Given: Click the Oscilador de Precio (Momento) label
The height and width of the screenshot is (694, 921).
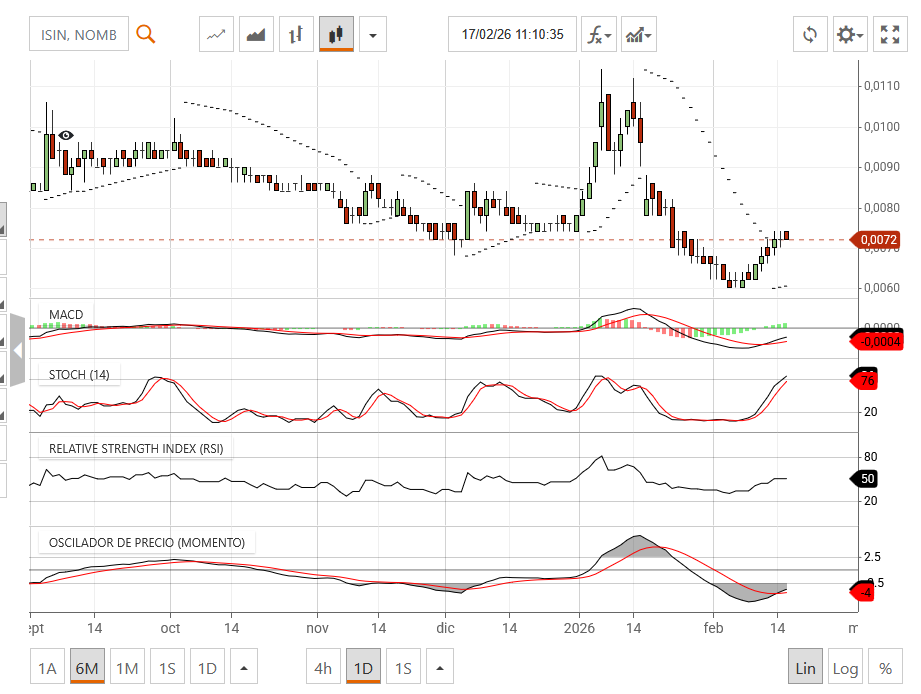Looking at the screenshot, I should click(x=147, y=543).
